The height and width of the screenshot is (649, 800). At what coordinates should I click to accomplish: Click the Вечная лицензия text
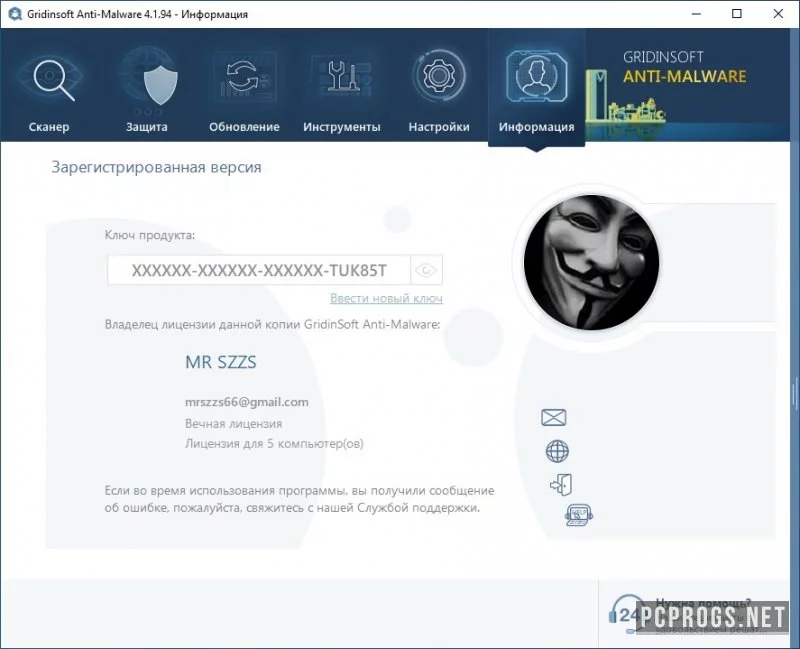pos(233,423)
